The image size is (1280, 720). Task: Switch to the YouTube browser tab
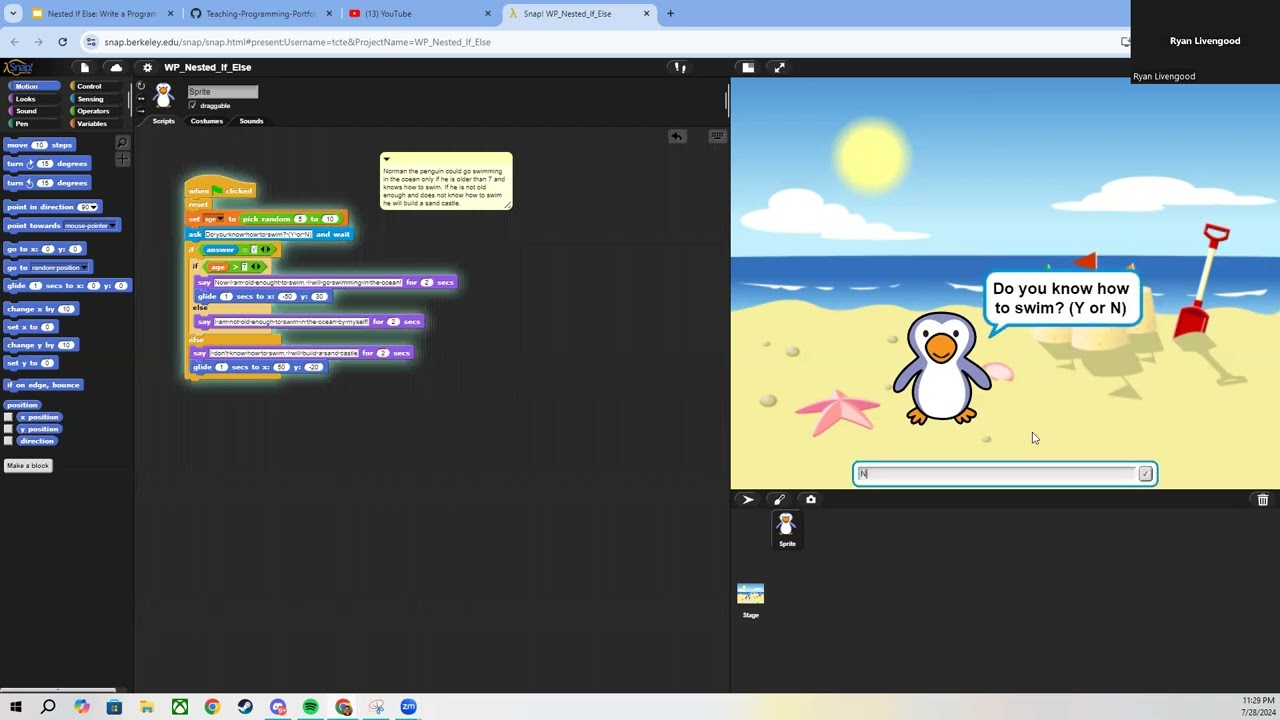click(x=420, y=14)
